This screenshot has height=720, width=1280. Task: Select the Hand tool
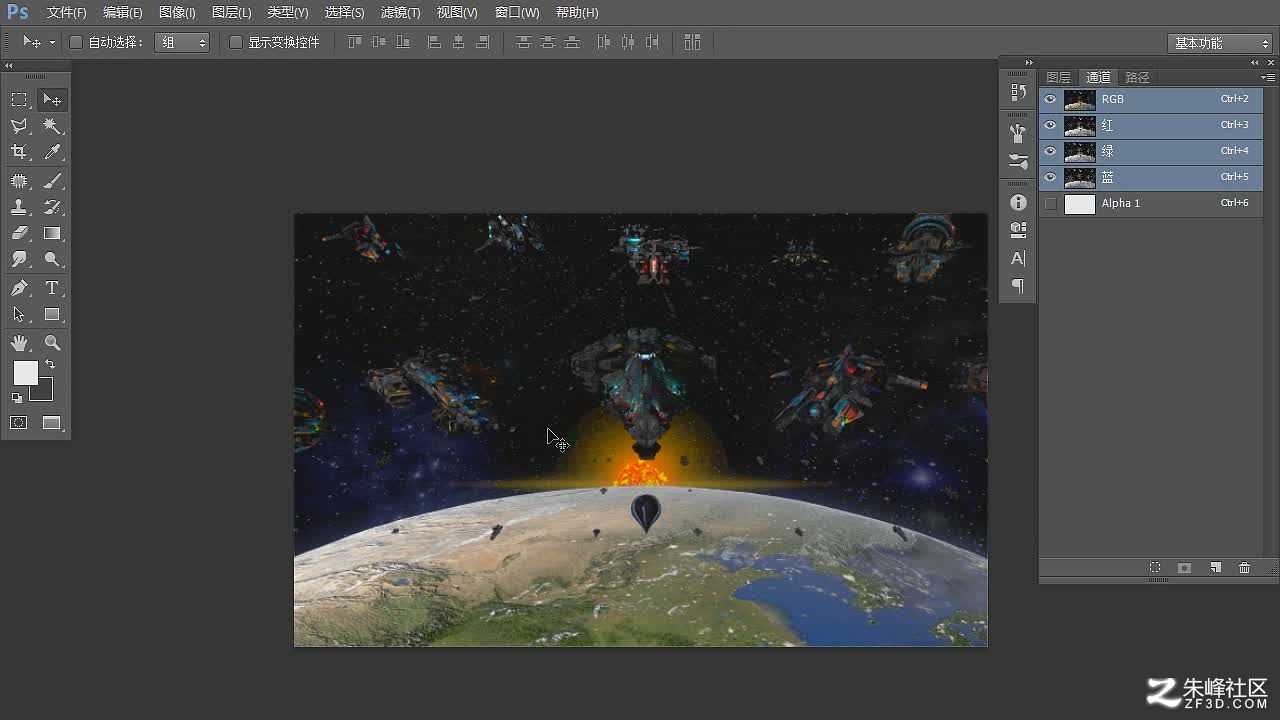pyautogui.click(x=19, y=343)
